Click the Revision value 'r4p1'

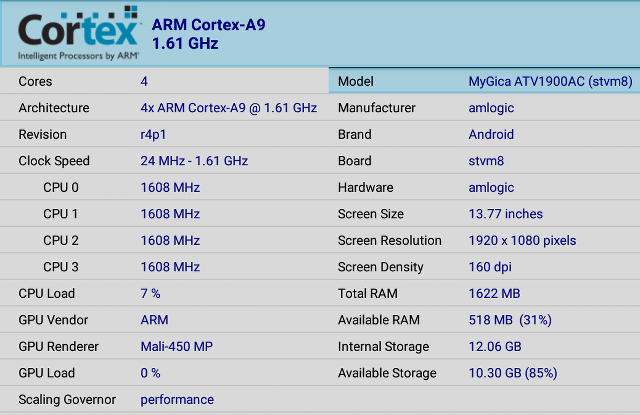point(153,135)
